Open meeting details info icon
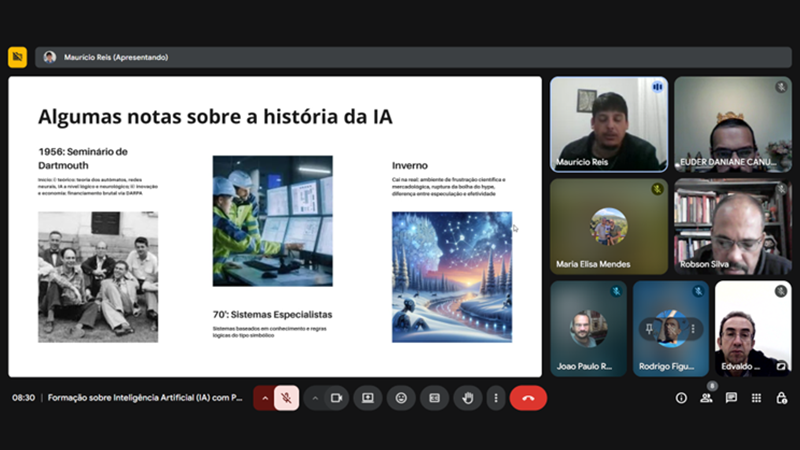The image size is (800, 450). pos(681,398)
